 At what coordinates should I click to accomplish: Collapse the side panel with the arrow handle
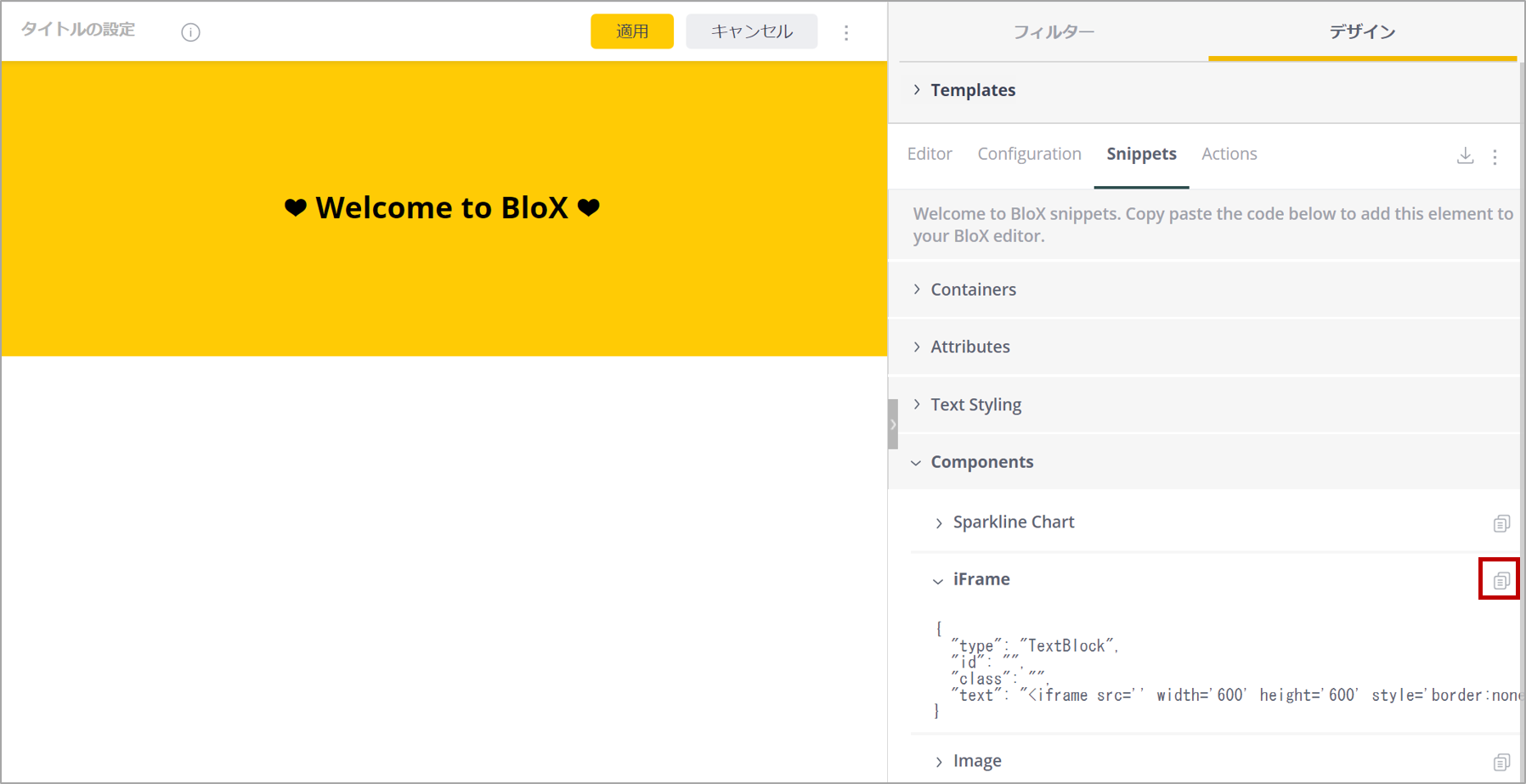point(893,424)
